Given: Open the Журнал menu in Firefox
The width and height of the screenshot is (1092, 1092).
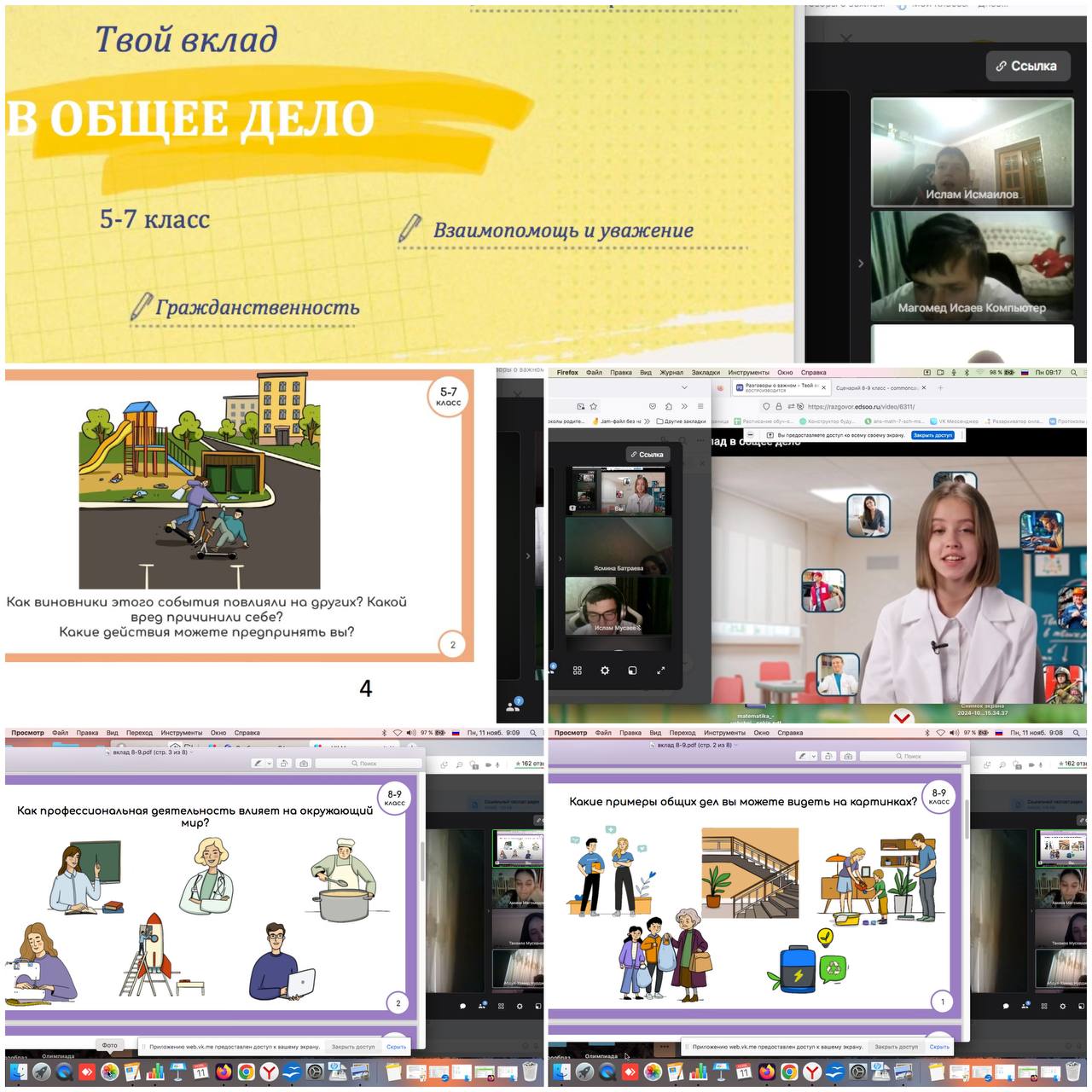Looking at the screenshot, I should coord(671,373).
